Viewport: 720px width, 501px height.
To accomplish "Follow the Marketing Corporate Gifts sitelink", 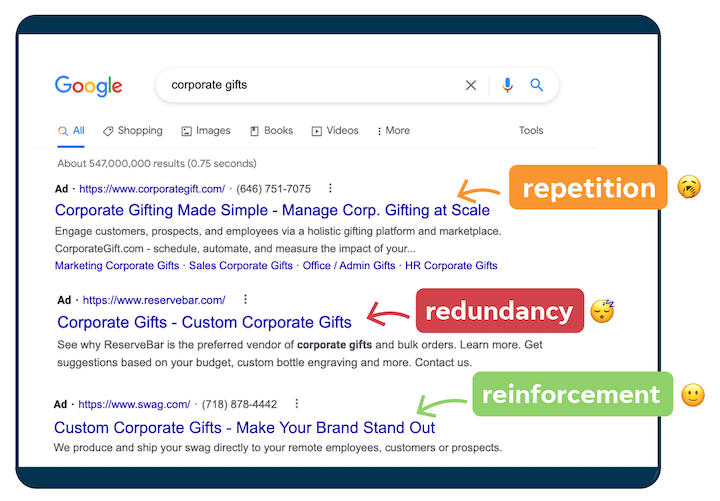I will coord(117,265).
